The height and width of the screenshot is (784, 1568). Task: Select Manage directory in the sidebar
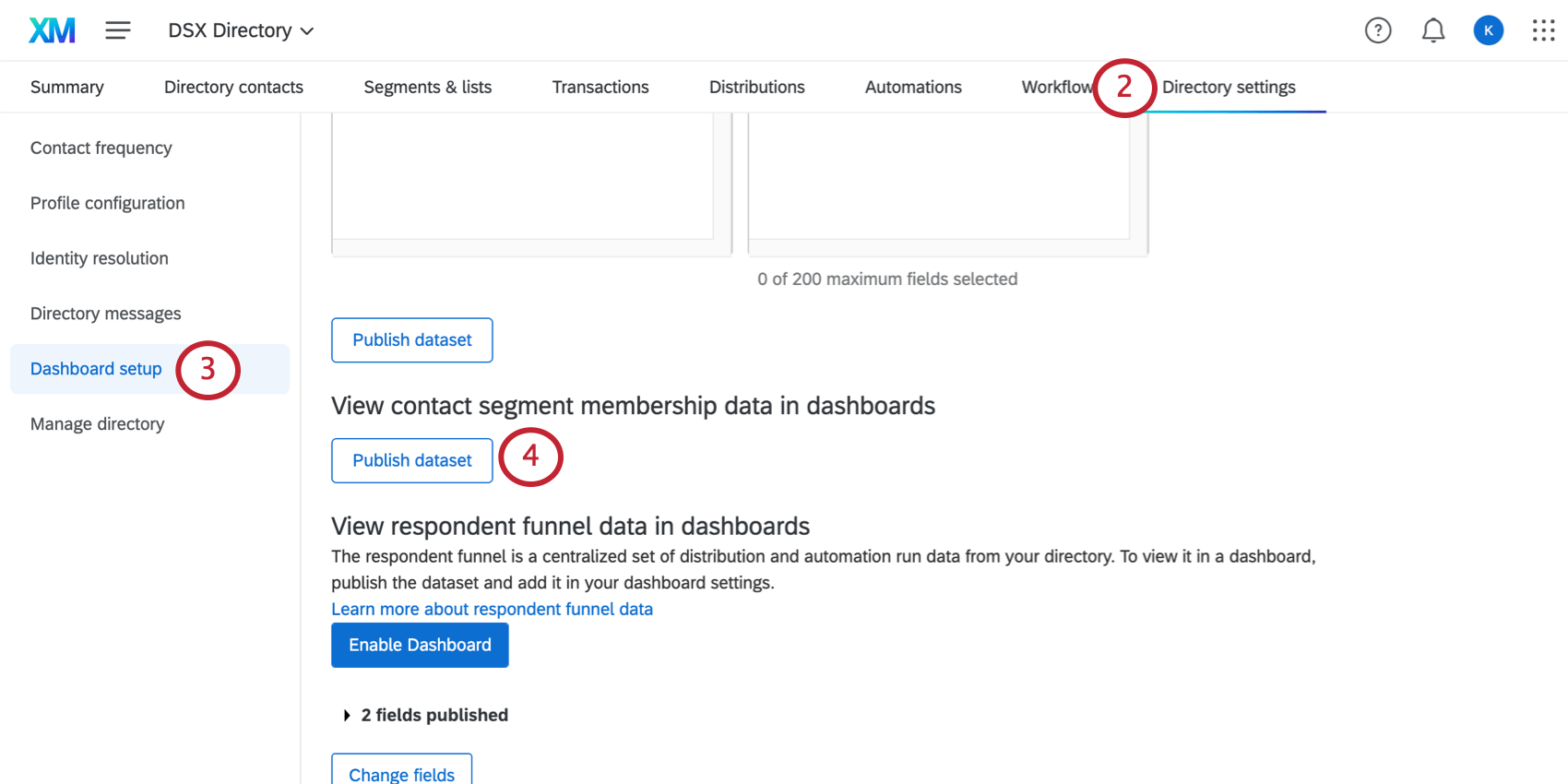click(x=97, y=423)
